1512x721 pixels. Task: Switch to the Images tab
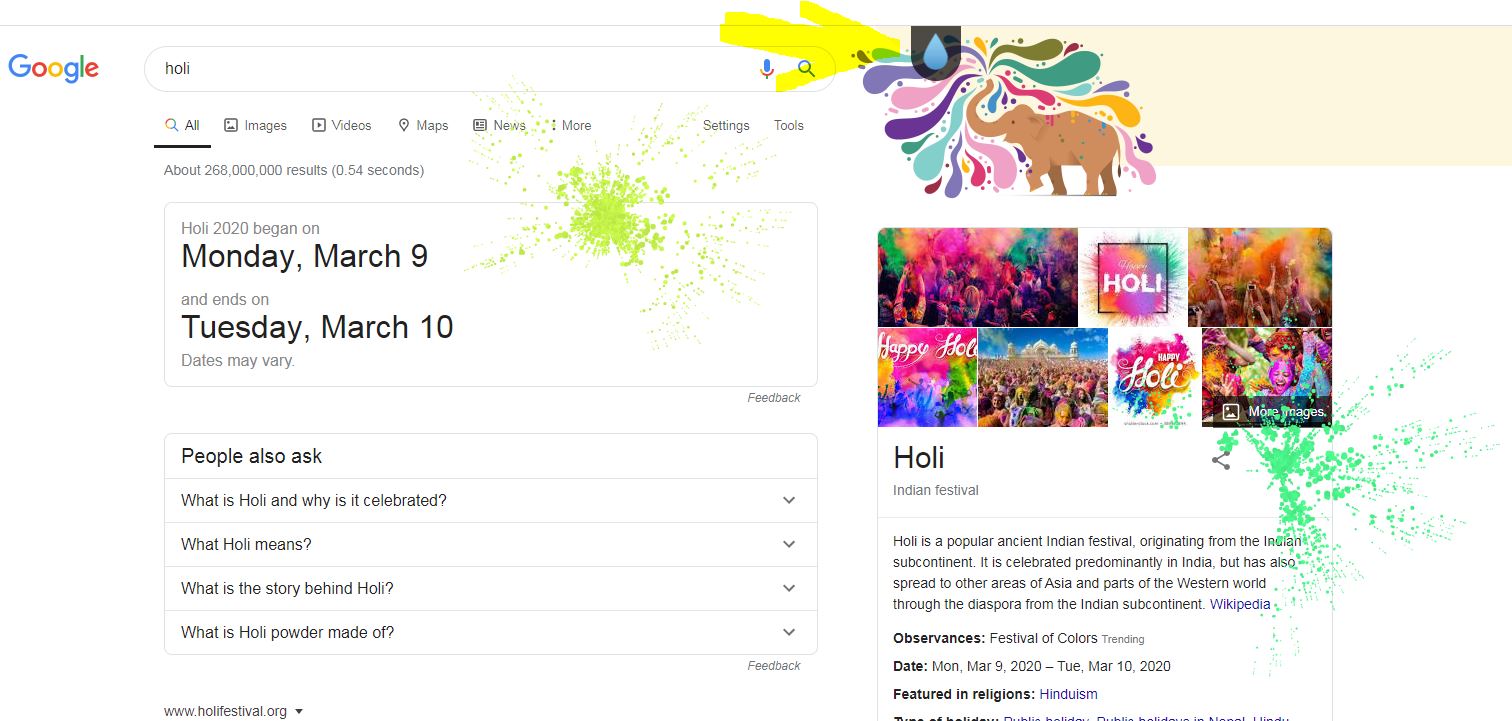pos(255,125)
